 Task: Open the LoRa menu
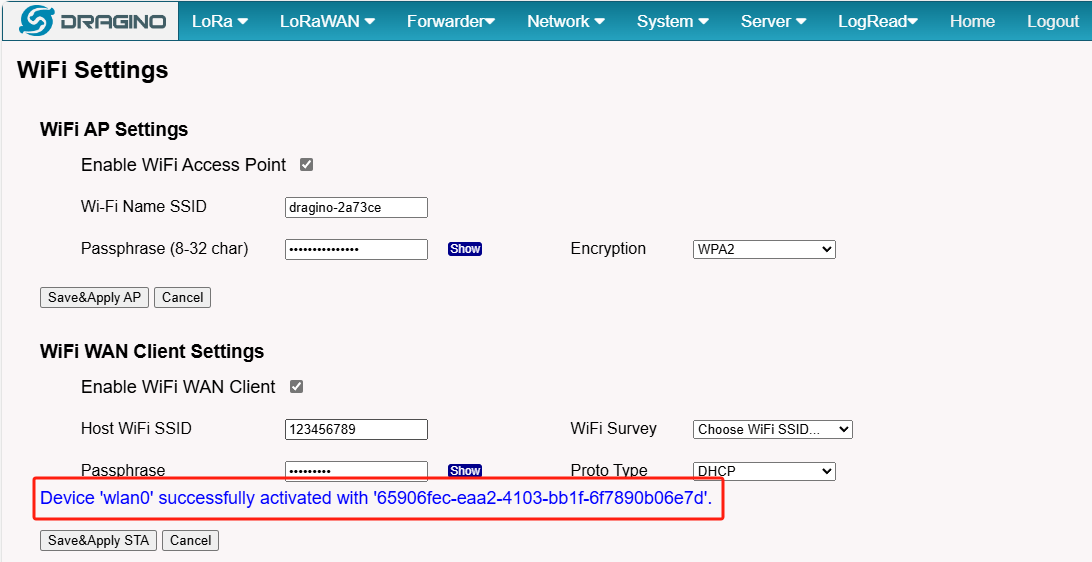coord(220,22)
